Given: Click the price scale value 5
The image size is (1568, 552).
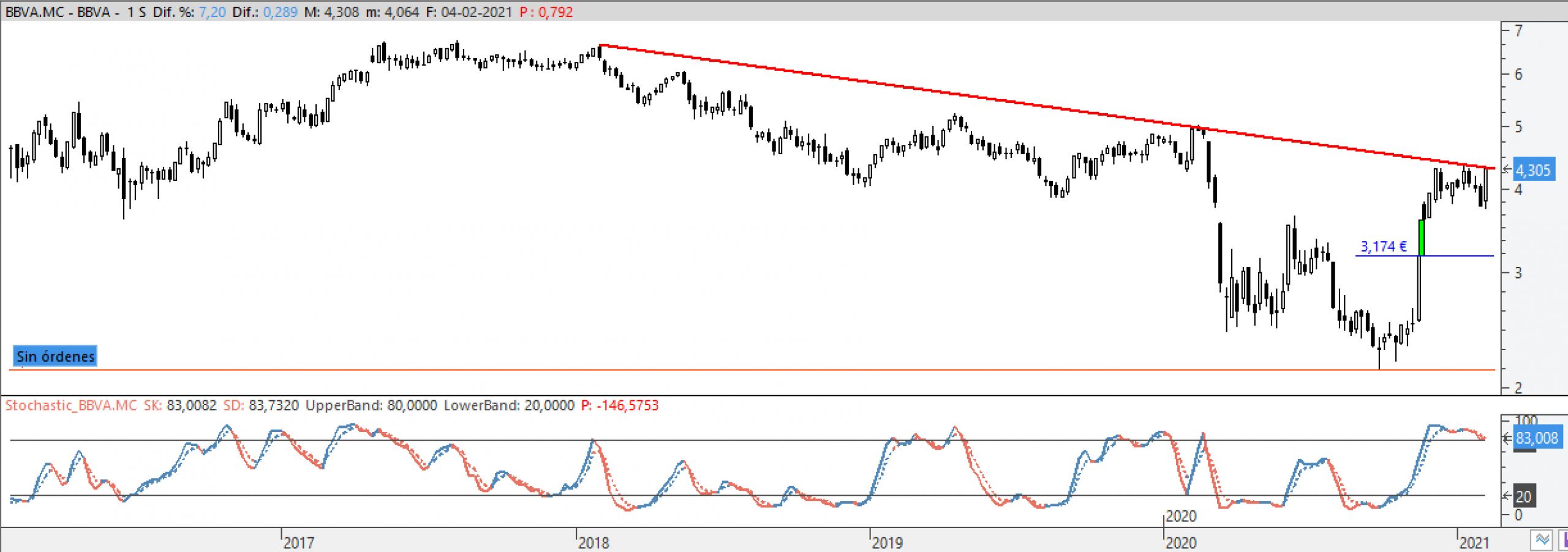Looking at the screenshot, I should pyautogui.click(x=1518, y=127).
